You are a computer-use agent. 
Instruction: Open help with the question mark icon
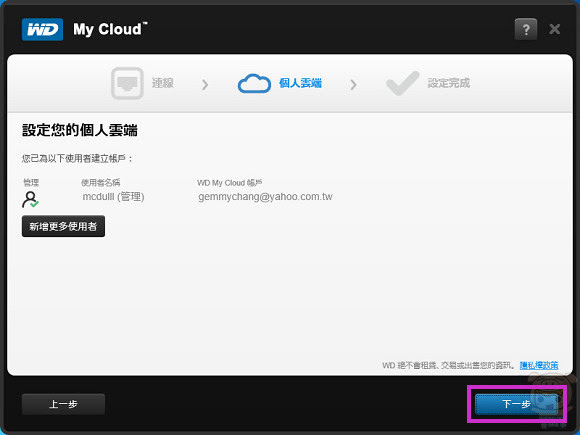click(526, 29)
